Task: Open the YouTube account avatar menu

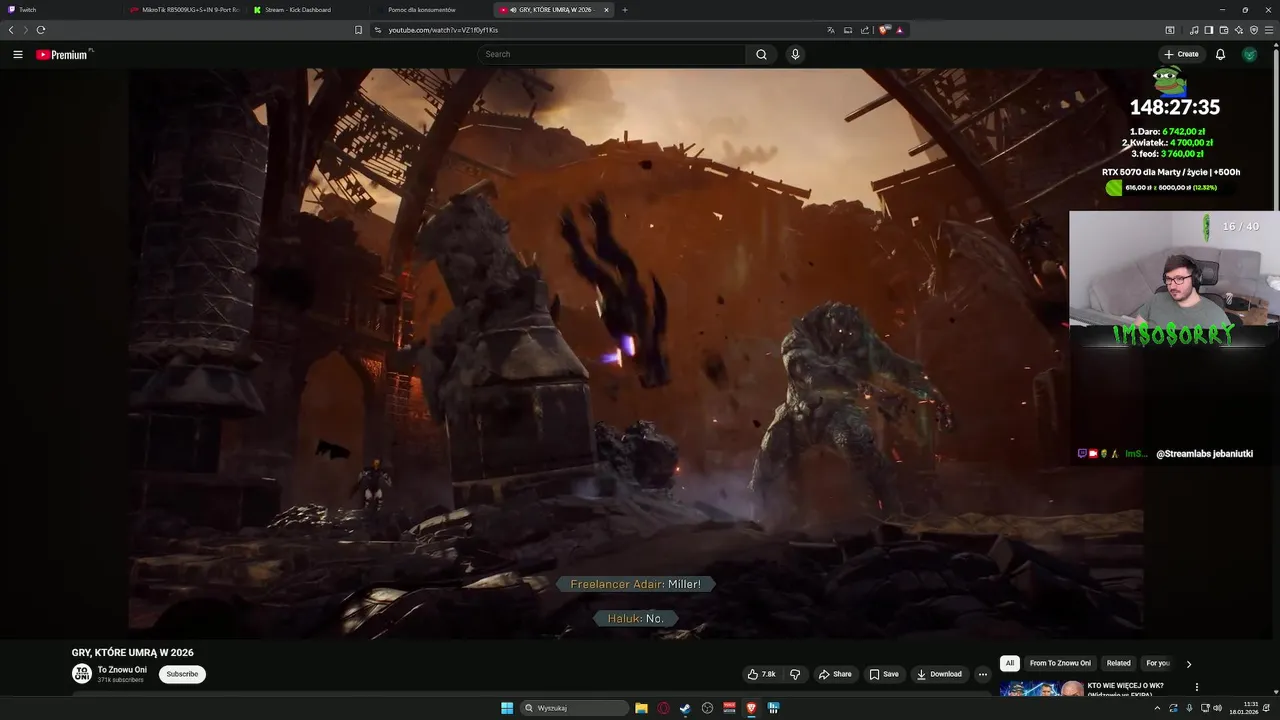Action: [1249, 55]
